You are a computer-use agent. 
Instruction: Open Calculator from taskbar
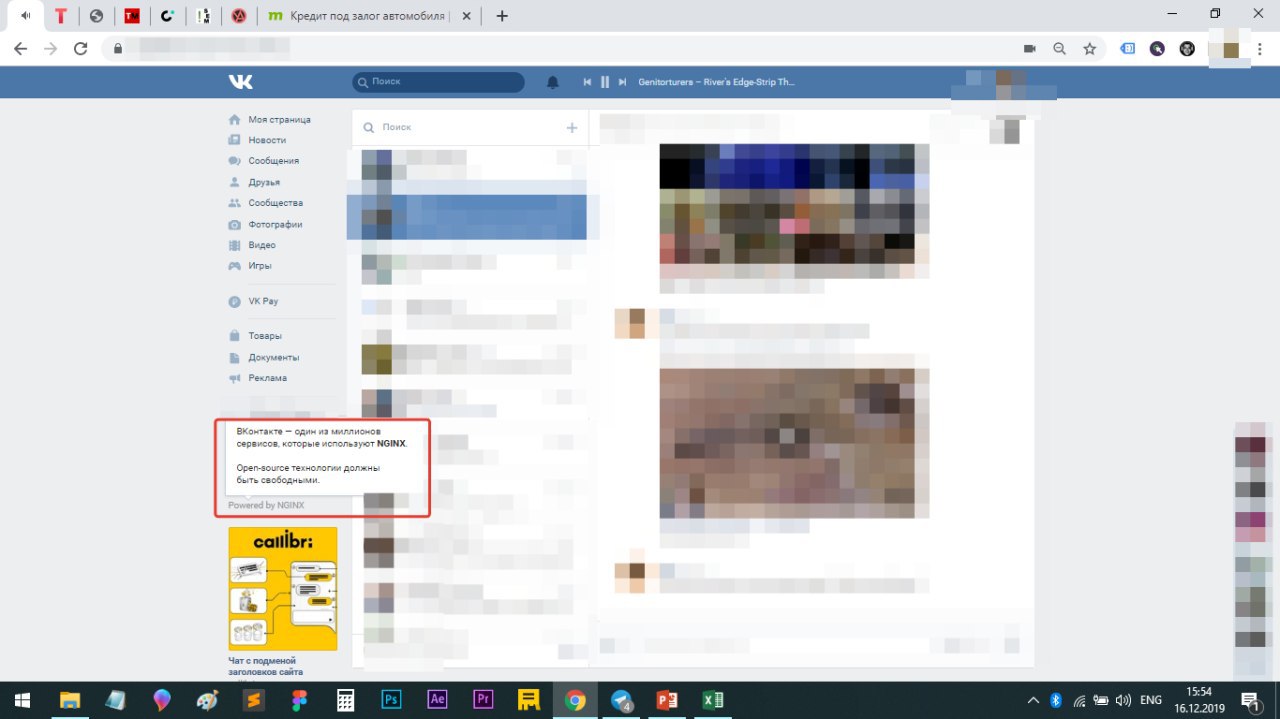tap(346, 700)
